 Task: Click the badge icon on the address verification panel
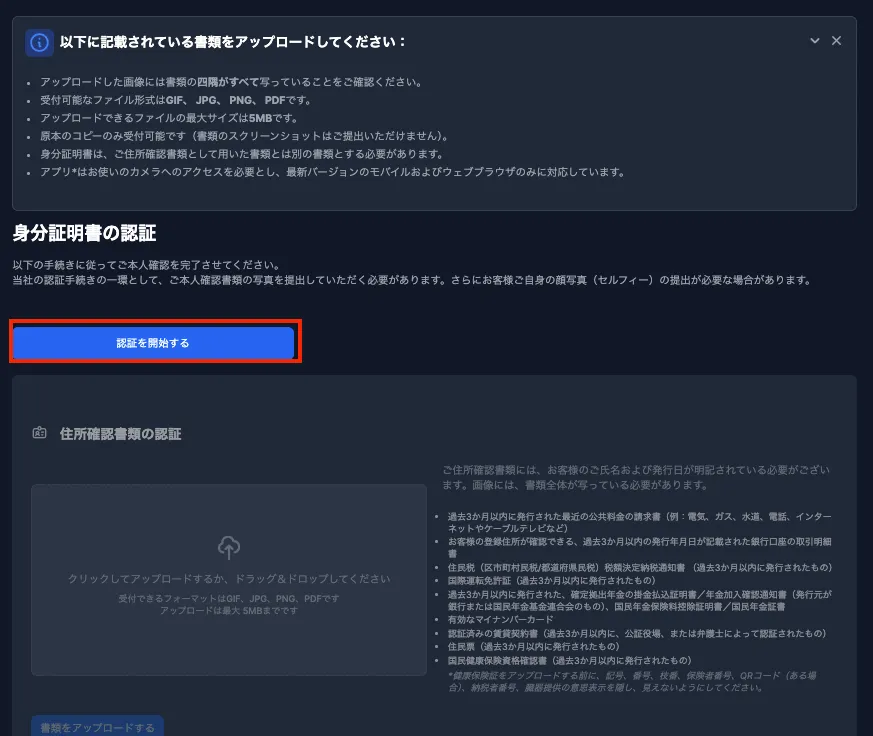click(x=38, y=434)
